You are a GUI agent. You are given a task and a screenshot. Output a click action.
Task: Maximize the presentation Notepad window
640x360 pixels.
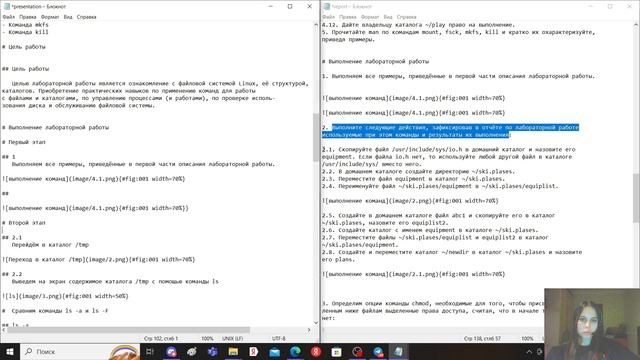pyautogui.click(x=290, y=7)
